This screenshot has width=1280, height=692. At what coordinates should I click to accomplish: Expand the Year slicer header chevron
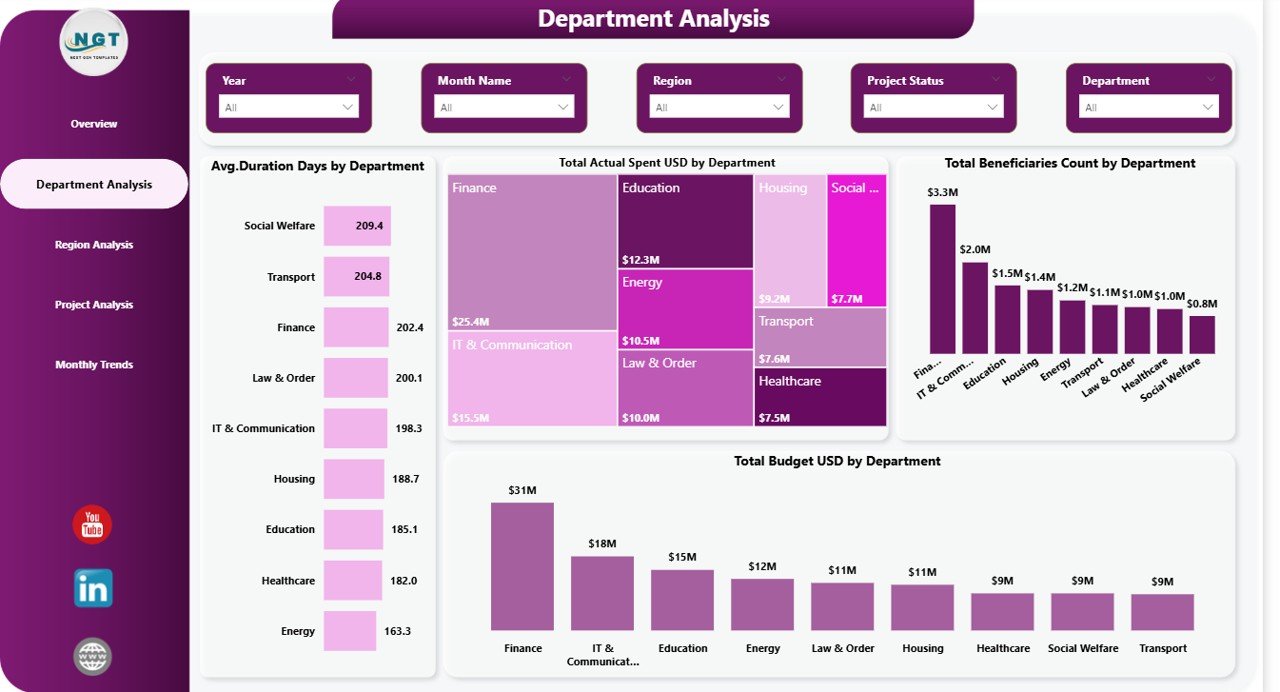pos(351,80)
